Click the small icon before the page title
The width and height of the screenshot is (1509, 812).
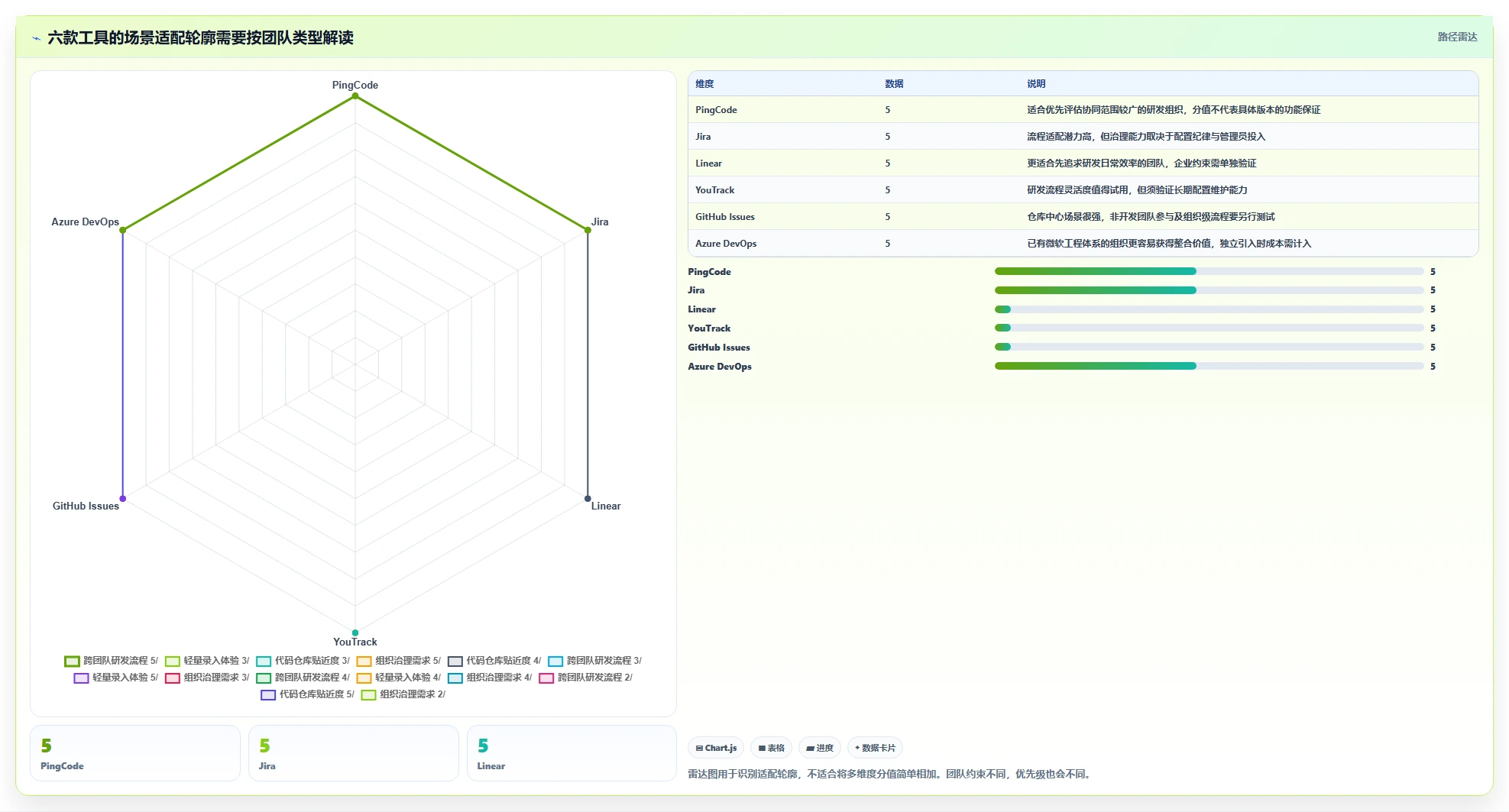36,38
